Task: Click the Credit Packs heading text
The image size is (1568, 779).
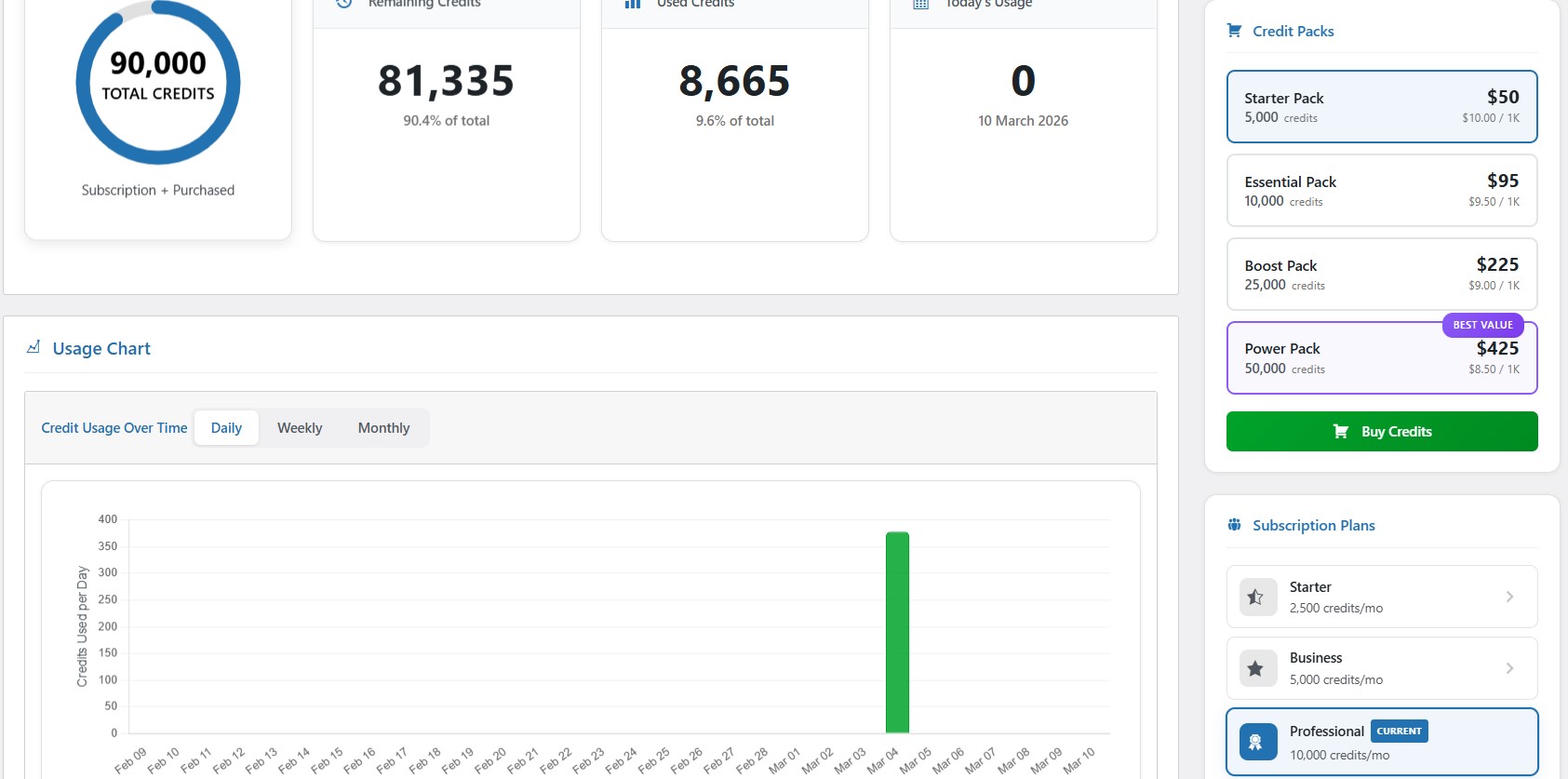Action: coord(1293,31)
